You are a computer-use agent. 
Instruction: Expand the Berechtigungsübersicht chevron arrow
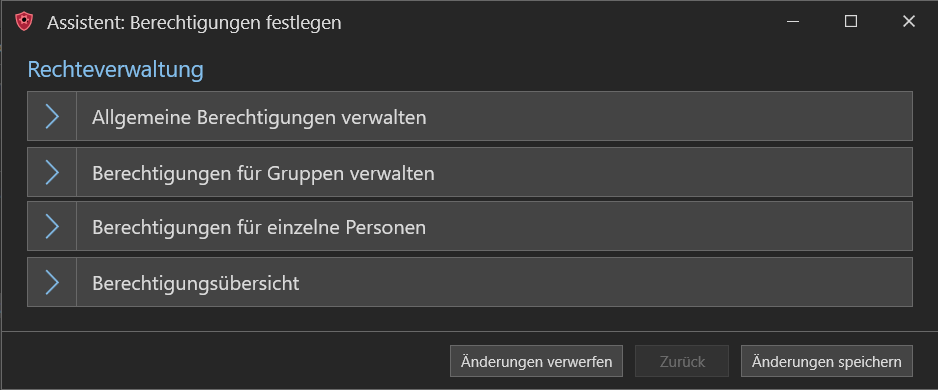(x=52, y=282)
